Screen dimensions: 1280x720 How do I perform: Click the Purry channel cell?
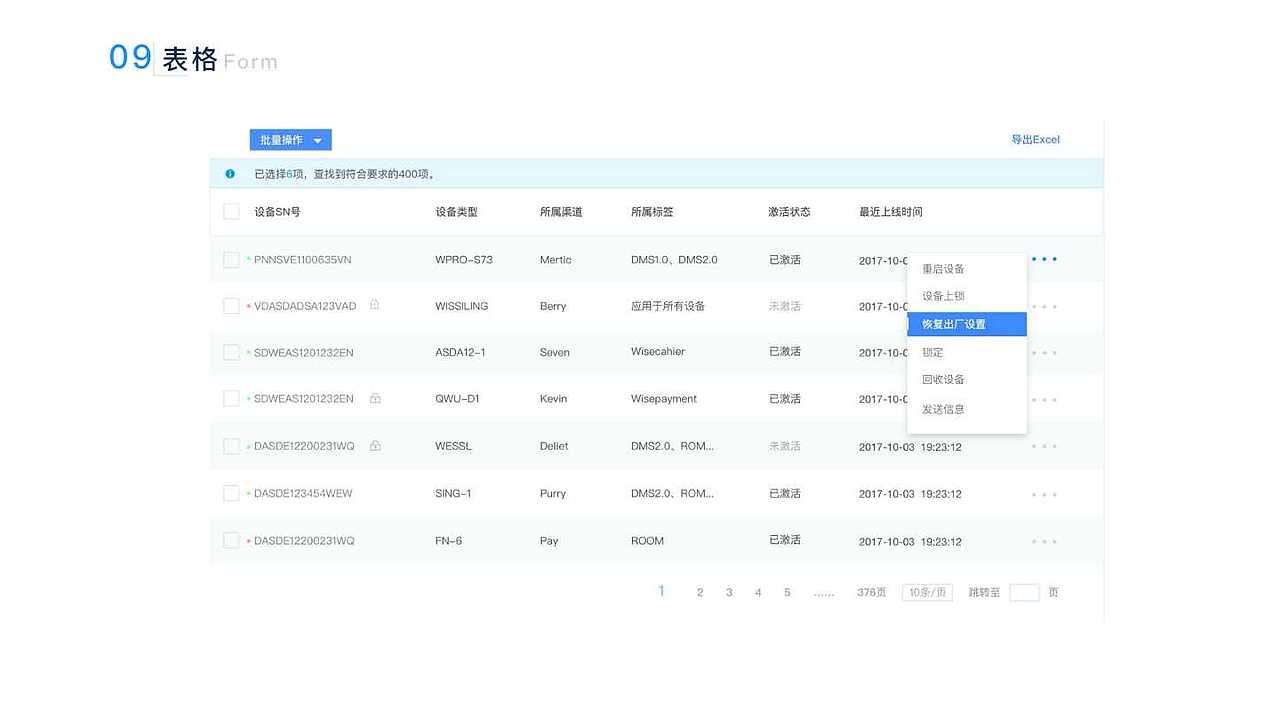pyautogui.click(x=553, y=494)
